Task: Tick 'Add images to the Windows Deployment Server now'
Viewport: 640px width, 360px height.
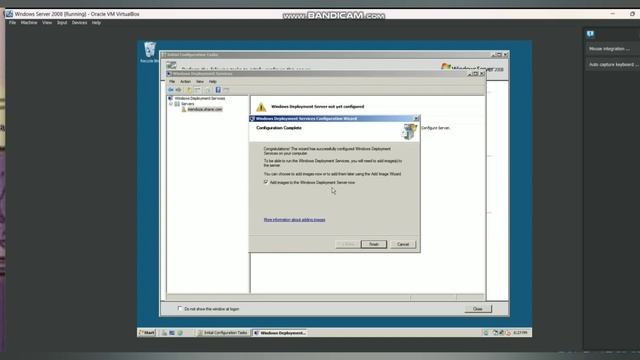Action: (266, 182)
